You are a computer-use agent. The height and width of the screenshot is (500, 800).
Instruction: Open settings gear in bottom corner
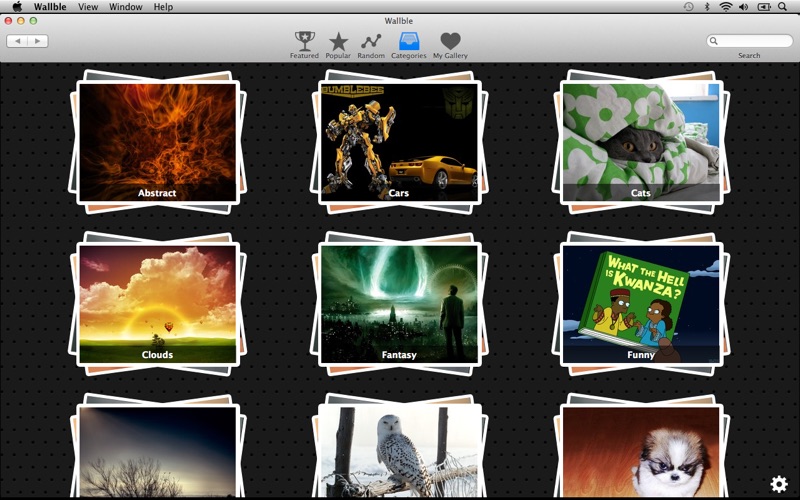778,484
